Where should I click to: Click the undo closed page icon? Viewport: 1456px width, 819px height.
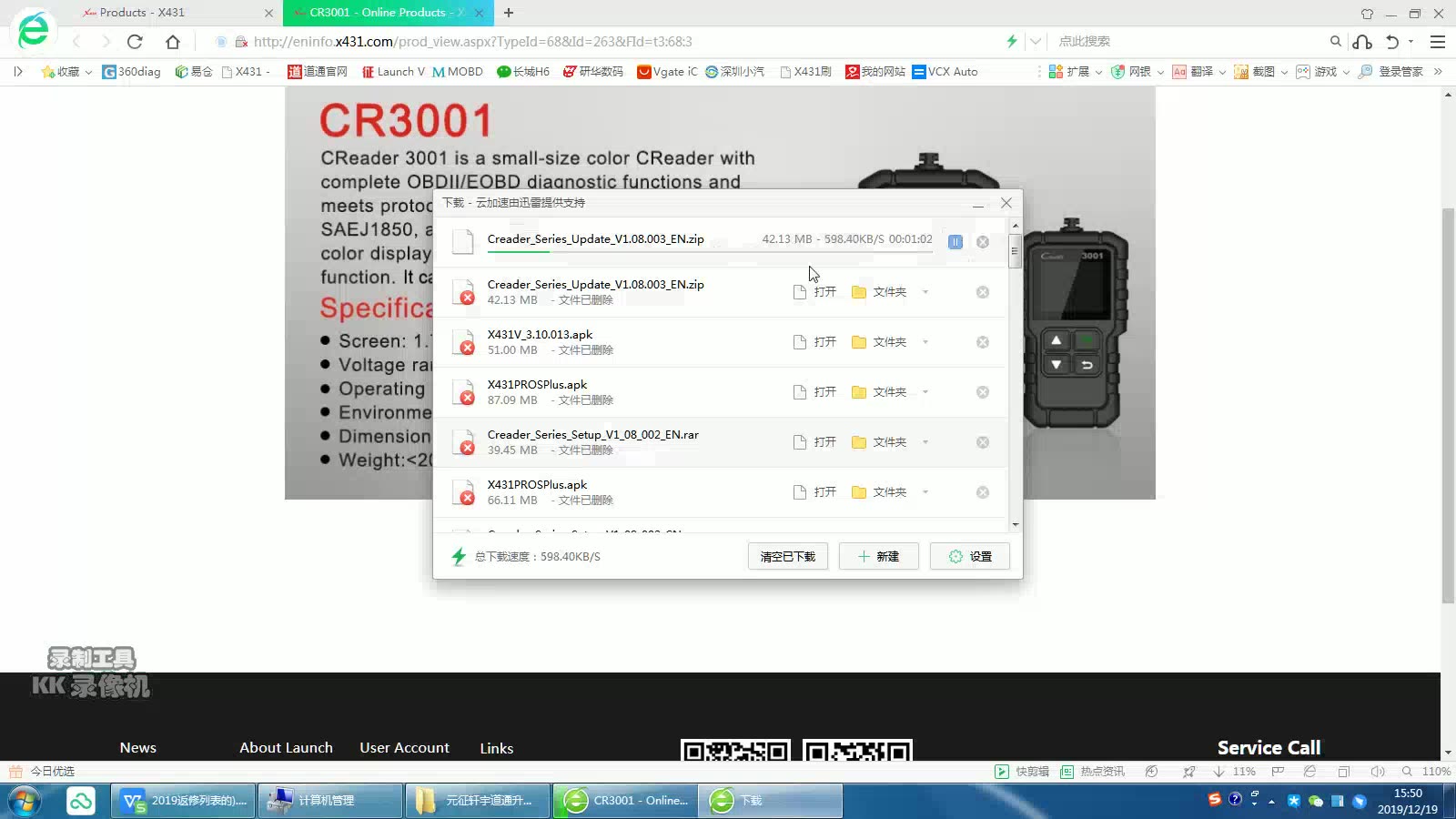1392,42
